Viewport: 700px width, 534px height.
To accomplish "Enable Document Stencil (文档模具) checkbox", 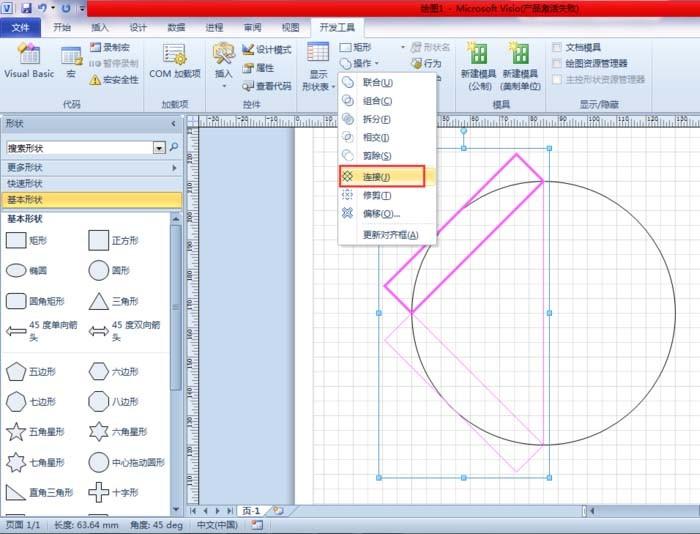I will (557, 47).
